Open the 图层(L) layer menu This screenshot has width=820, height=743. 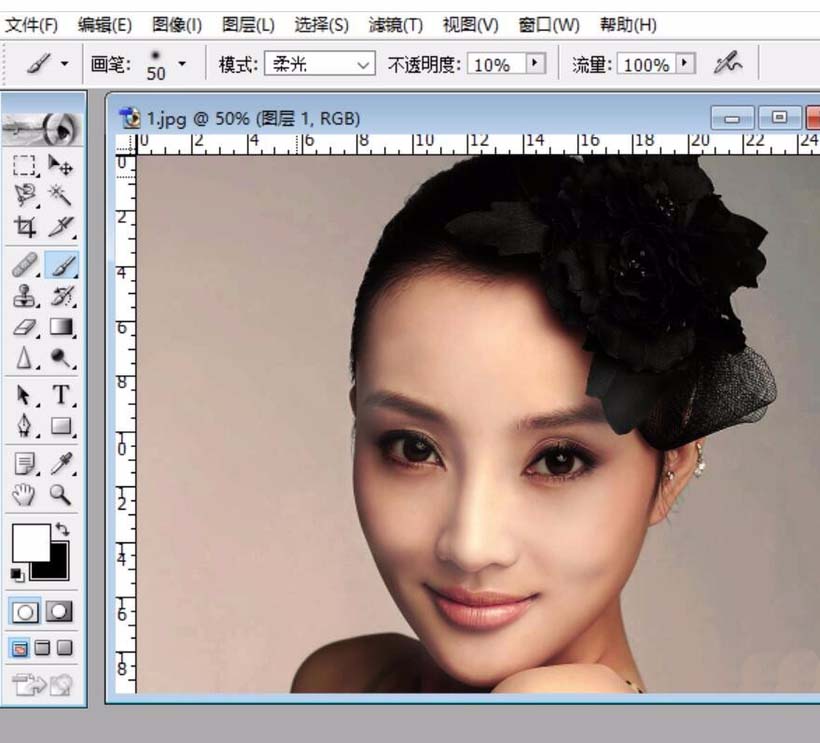248,24
